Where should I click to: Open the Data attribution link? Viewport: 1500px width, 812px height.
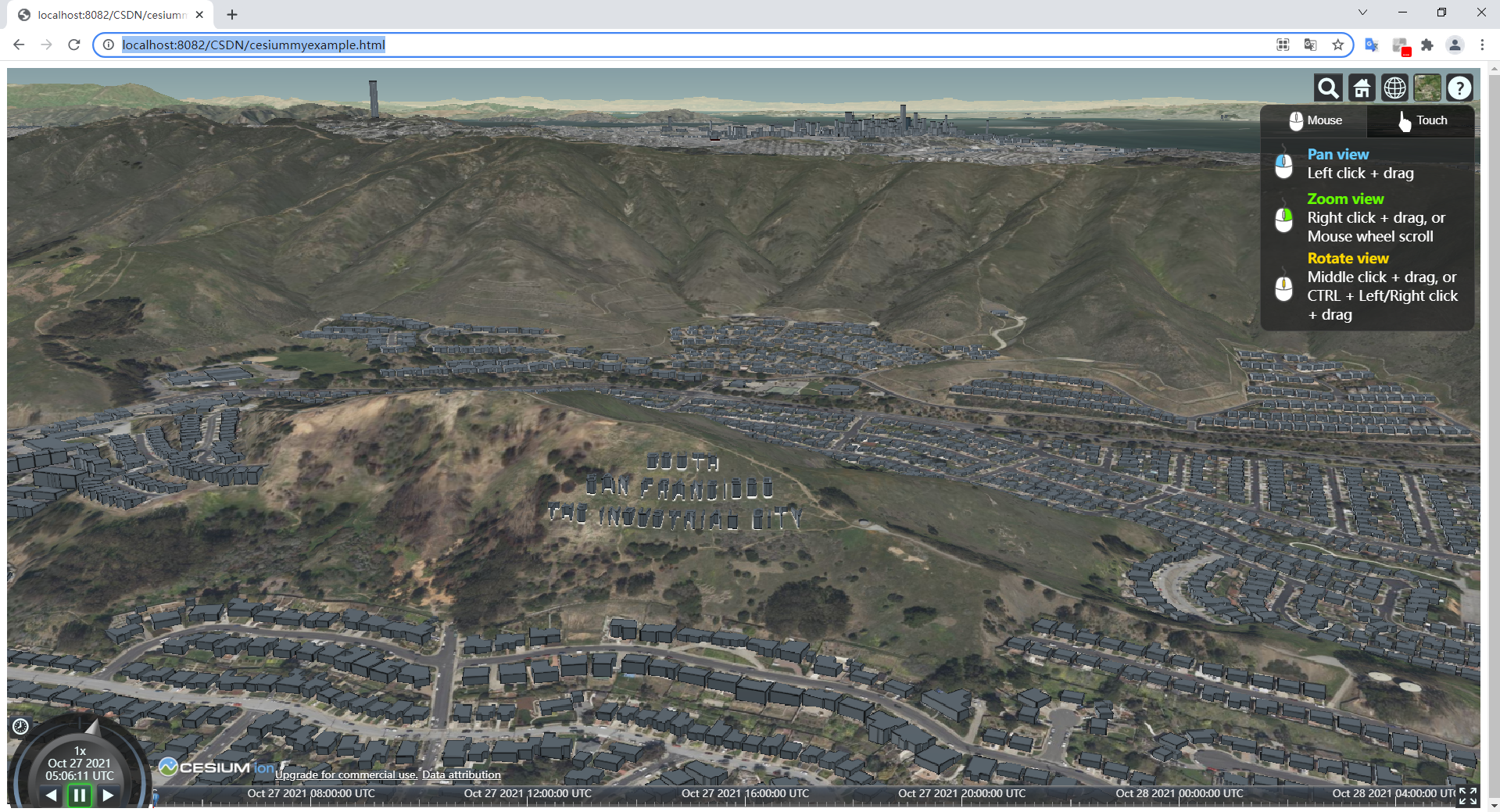[x=461, y=775]
